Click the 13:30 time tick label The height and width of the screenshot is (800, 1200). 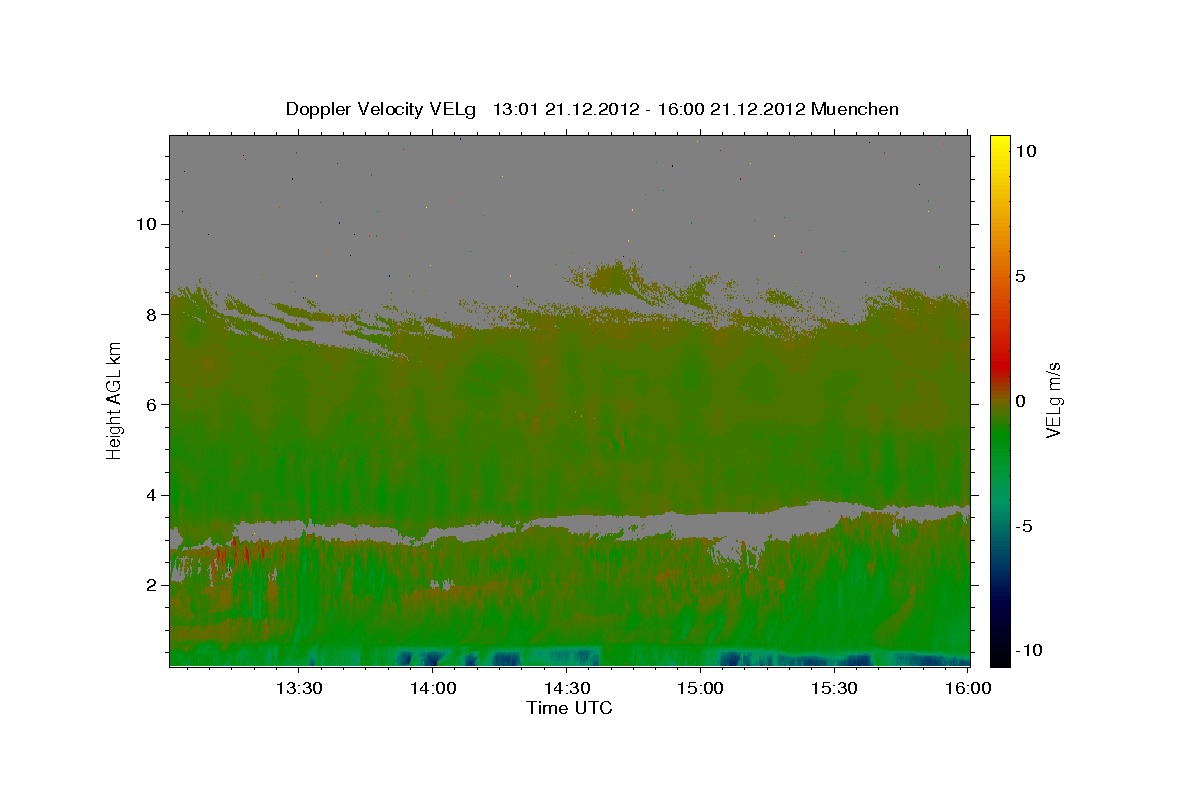(x=298, y=689)
